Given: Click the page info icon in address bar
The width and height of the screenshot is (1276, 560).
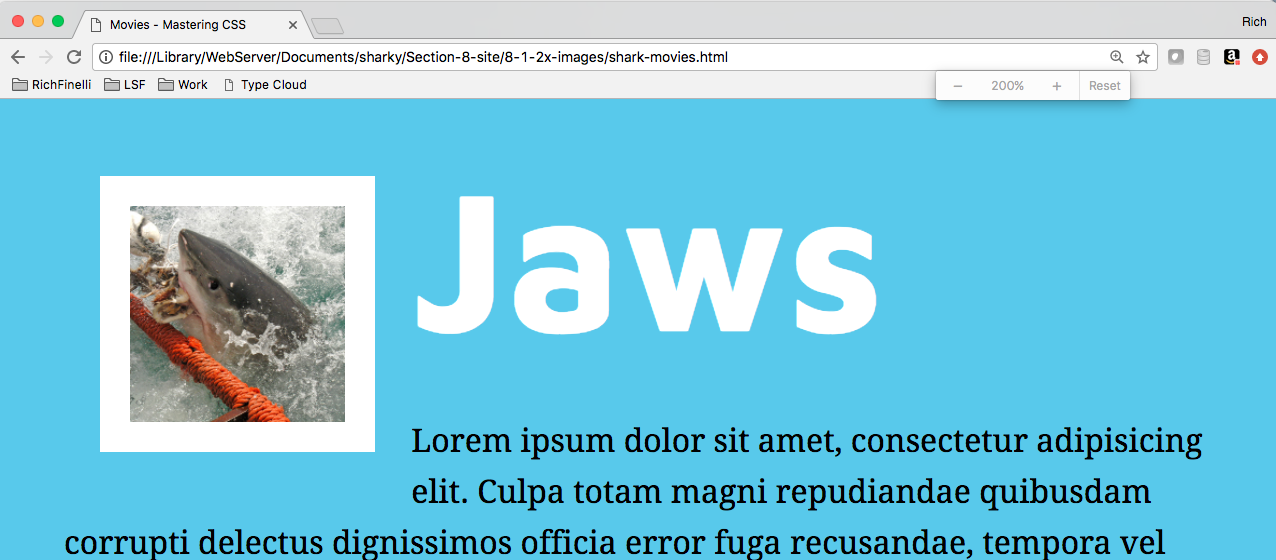Looking at the screenshot, I should (x=106, y=57).
